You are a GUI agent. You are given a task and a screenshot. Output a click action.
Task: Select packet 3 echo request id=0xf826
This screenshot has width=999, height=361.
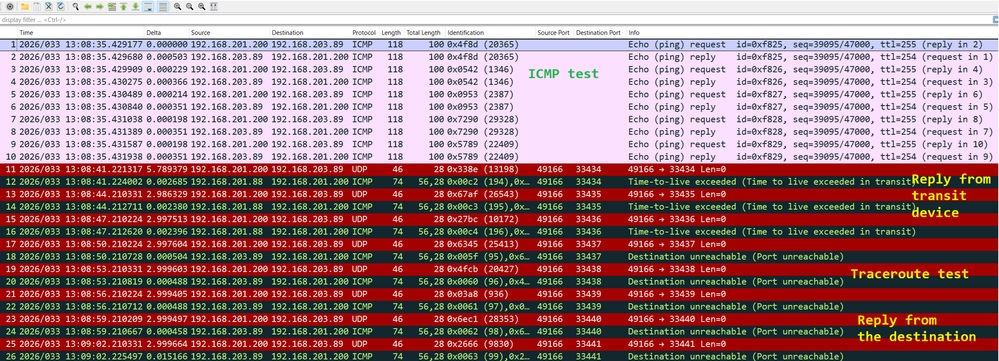point(500,69)
